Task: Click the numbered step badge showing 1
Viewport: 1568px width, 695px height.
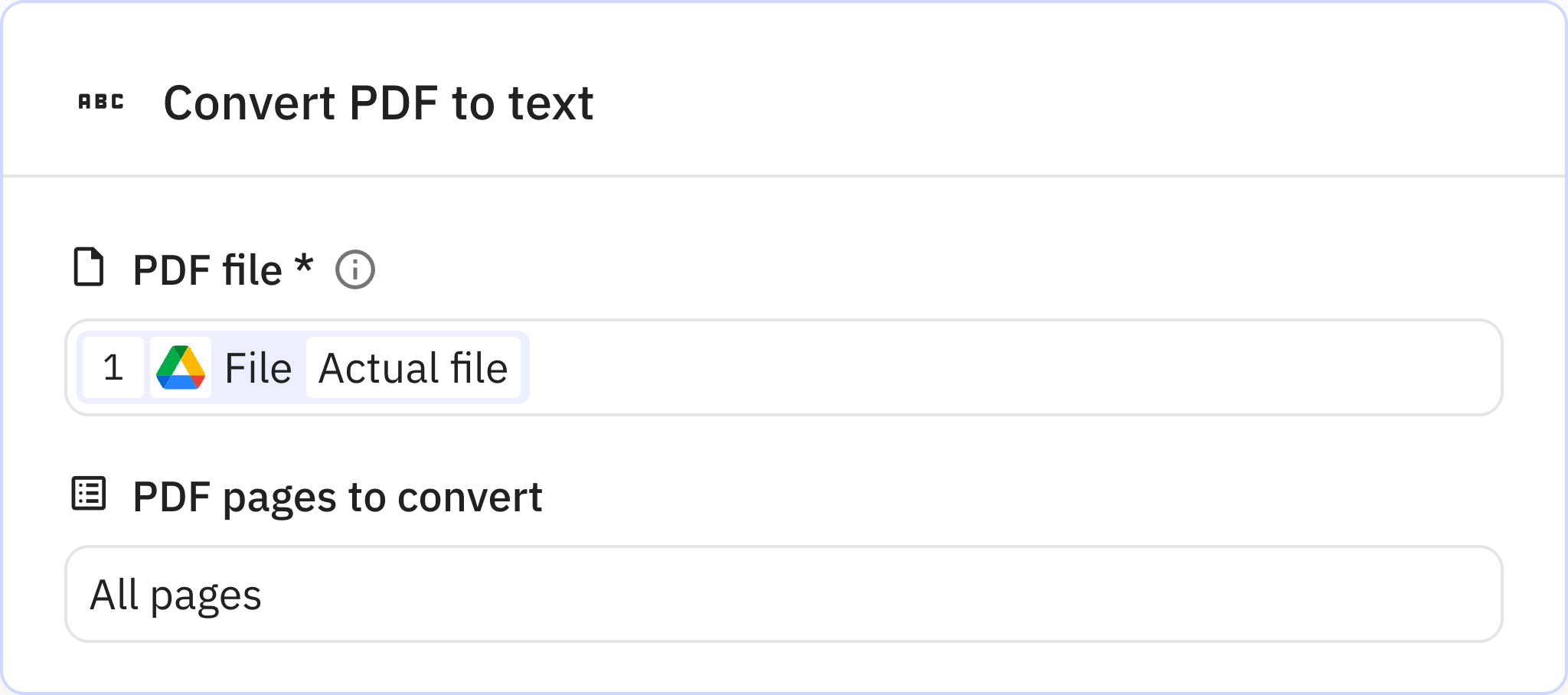Action: tap(113, 367)
